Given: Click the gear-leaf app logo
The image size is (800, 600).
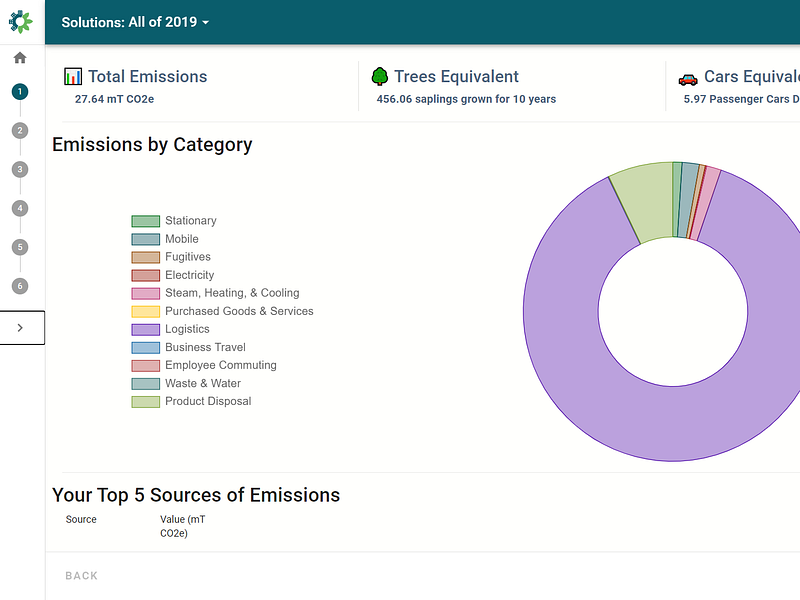Looking at the screenshot, I should point(21,21).
